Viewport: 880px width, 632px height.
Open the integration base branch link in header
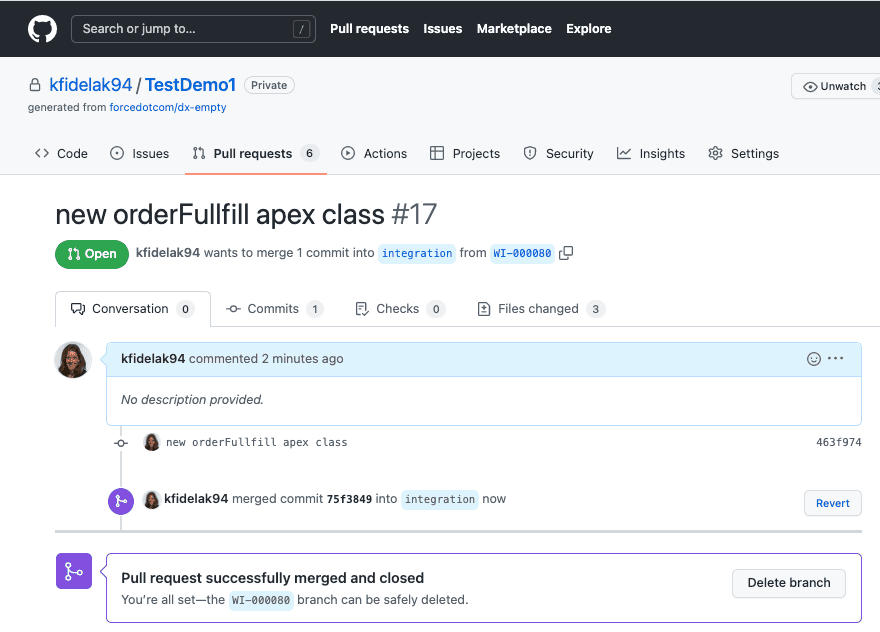click(417, 253)
